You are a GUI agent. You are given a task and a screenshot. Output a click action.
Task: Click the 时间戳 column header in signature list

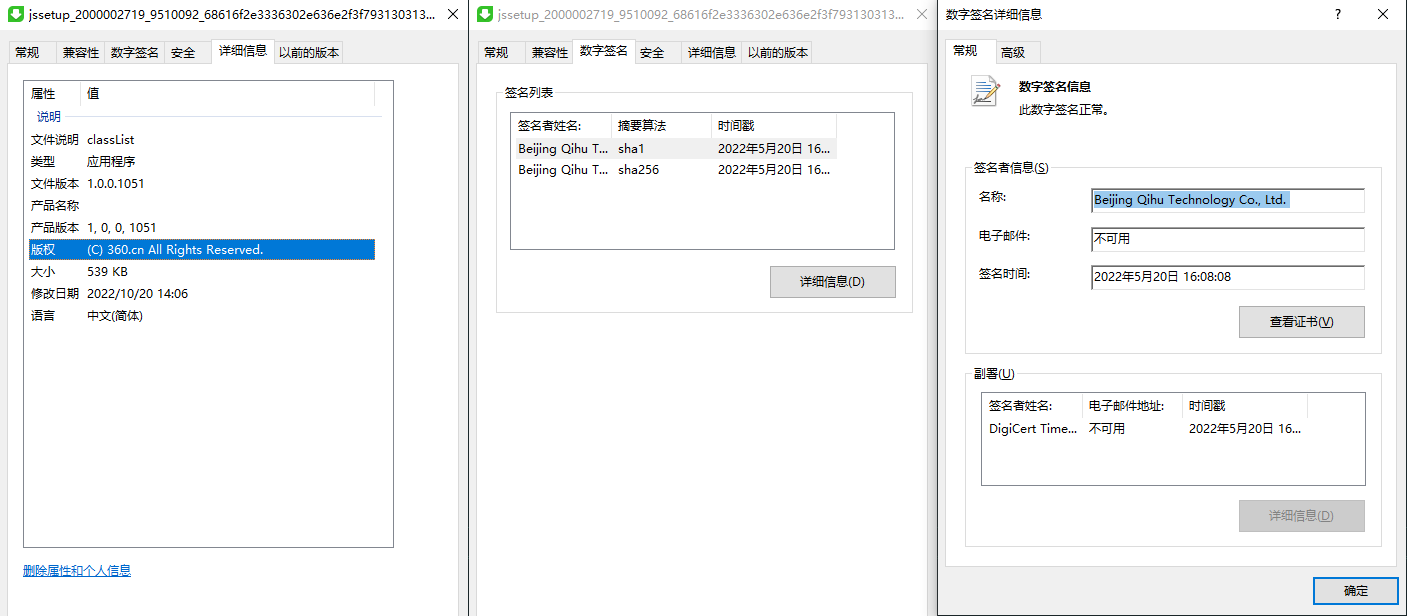[773, 126]
